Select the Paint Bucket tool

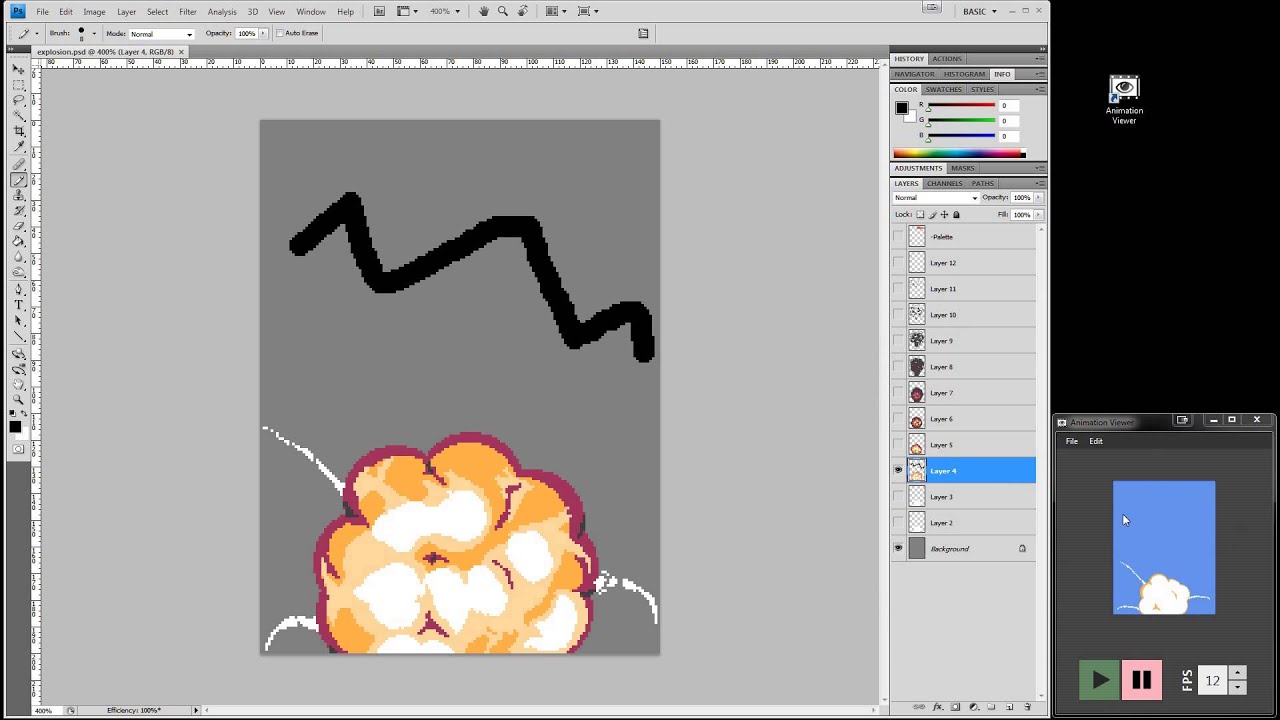[x=19, y=241]
